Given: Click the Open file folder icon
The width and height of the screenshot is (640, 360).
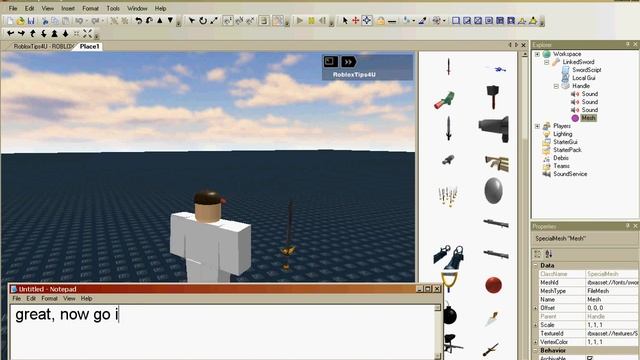Looking at the screenshot, I should [x=20, y=20].
